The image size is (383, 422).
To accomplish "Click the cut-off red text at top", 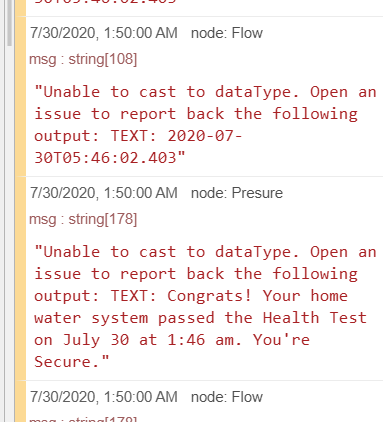I will pos(105,2).
